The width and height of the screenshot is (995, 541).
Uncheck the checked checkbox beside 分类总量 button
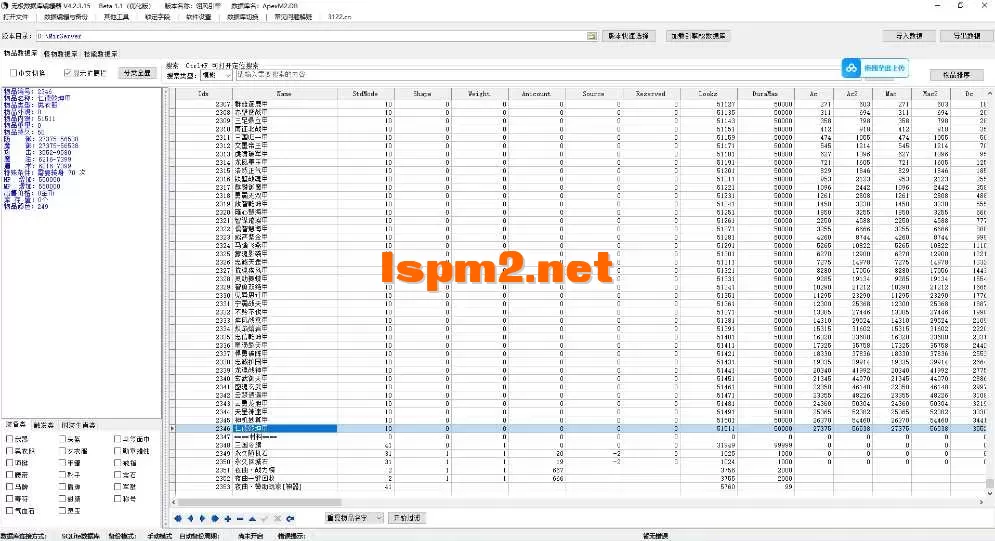tap(67, 73)
